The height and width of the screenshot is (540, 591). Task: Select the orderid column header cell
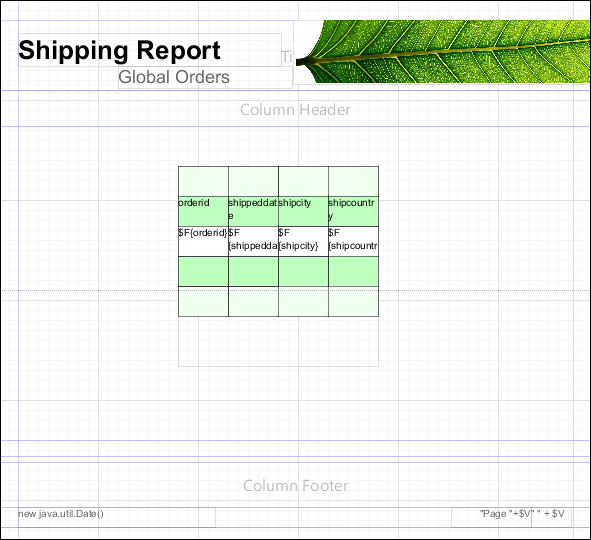[203, 211]
